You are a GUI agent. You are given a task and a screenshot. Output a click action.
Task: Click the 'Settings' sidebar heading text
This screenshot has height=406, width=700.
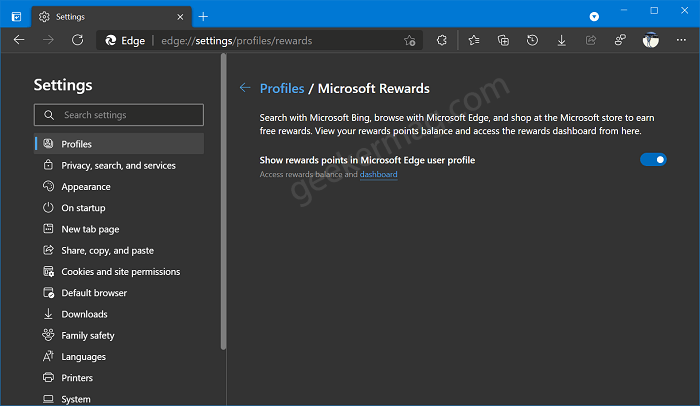(63, 85)
